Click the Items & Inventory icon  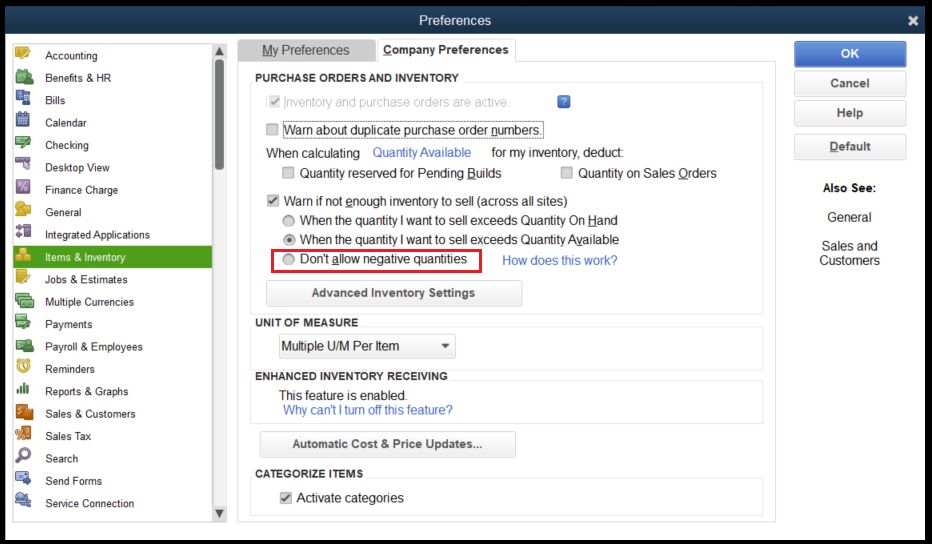pos(23,255)
